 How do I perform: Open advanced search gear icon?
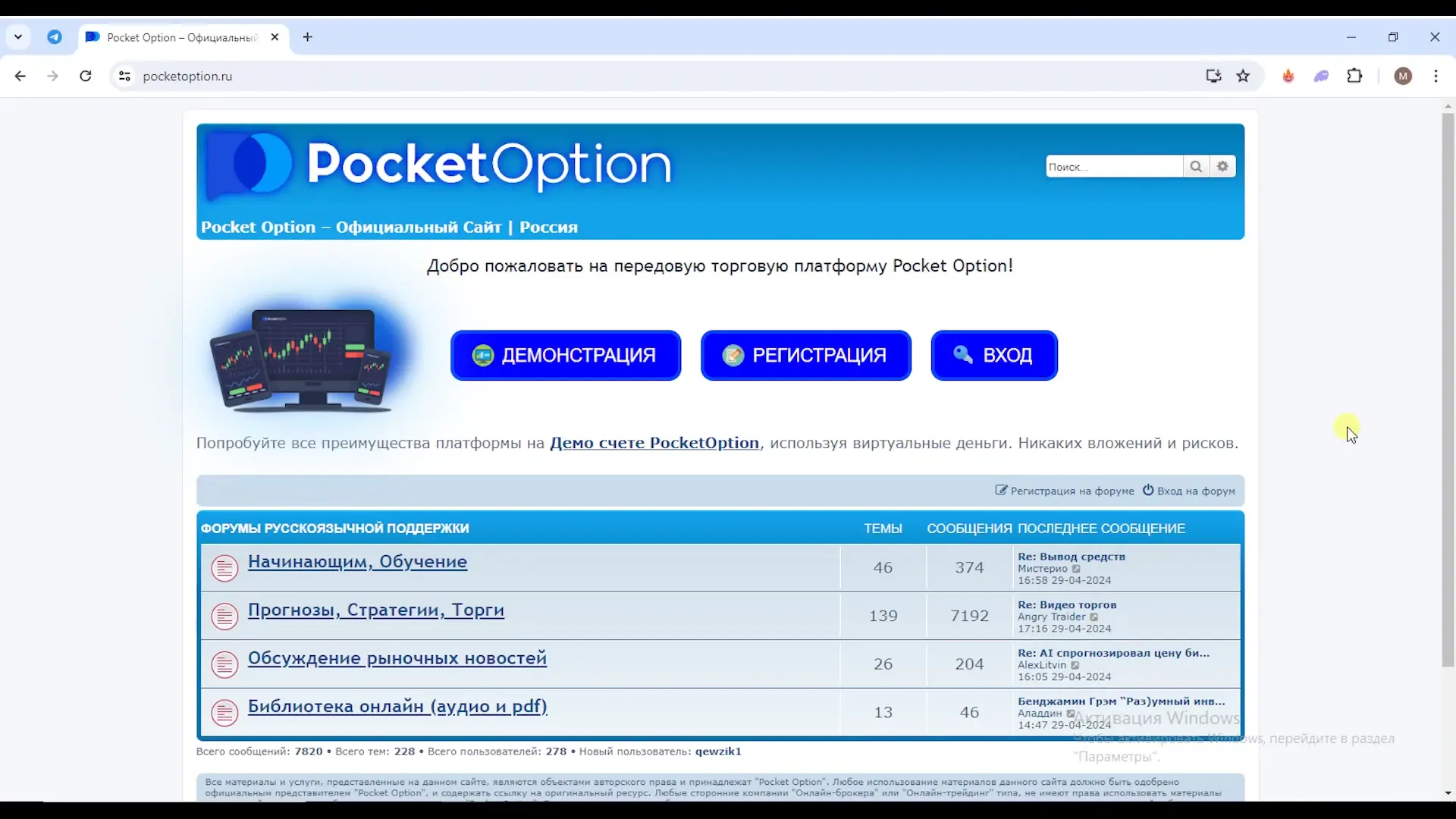tap(1222, 167)
